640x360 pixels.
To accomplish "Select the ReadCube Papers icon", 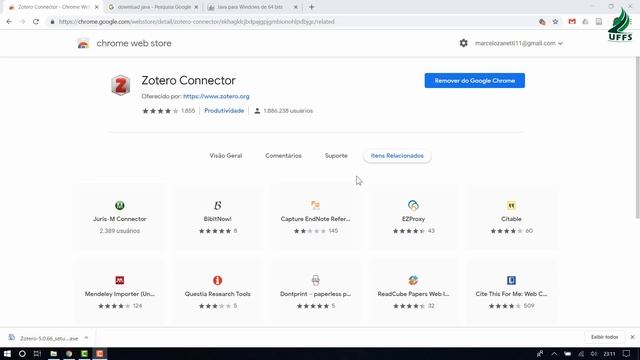I will point(413,280).
